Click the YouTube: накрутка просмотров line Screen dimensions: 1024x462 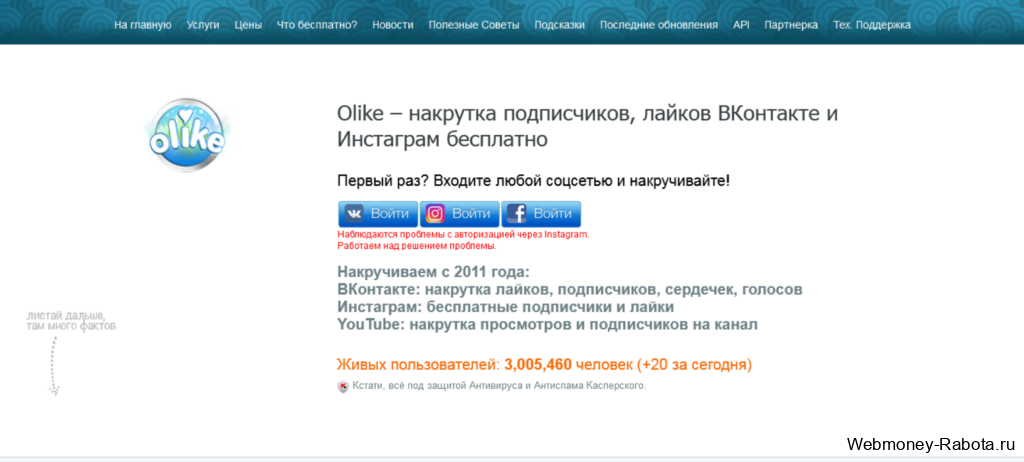(548, 325)
